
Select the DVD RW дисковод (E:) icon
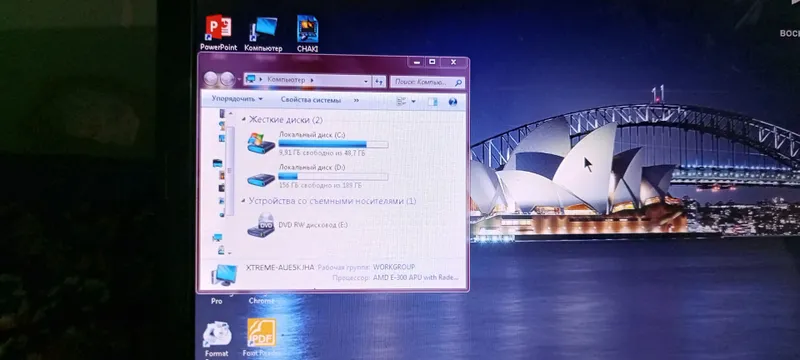(x=261, y=225)
